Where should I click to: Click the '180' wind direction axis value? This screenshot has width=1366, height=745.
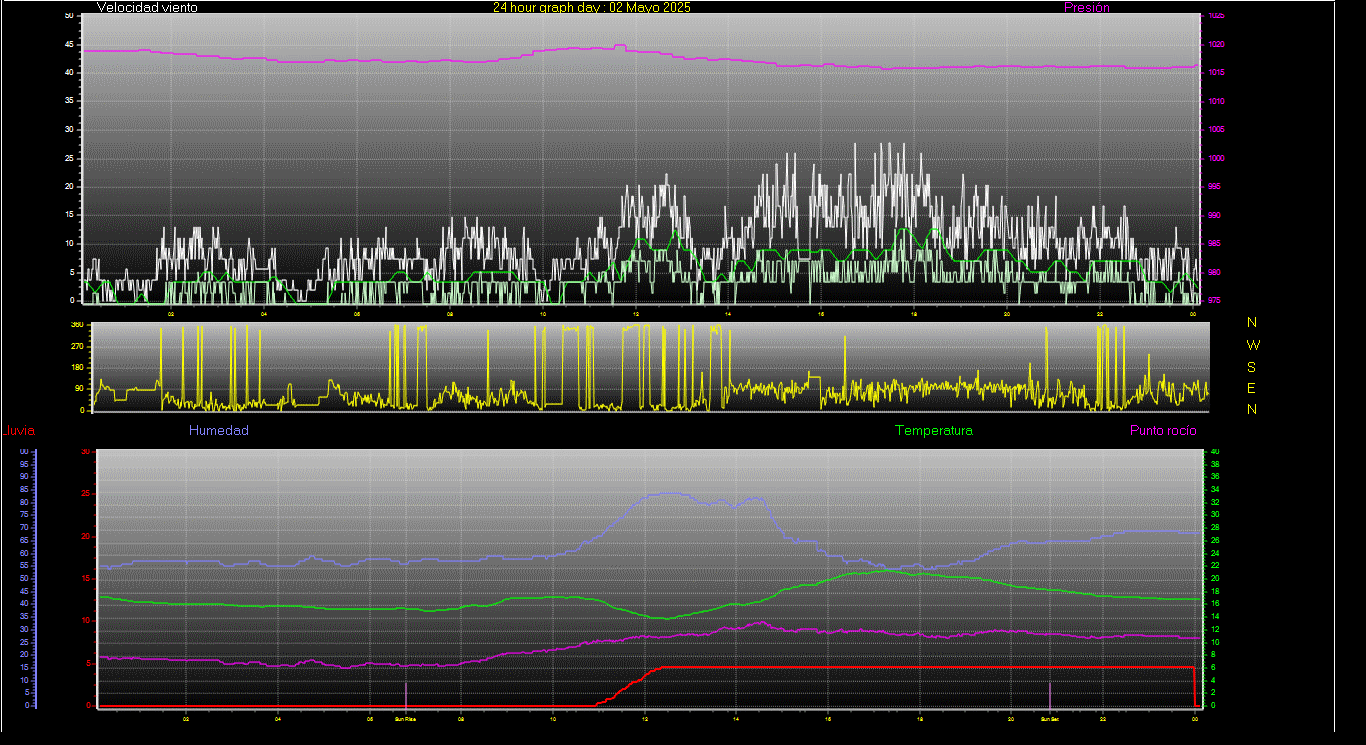(x=76, y=367)
